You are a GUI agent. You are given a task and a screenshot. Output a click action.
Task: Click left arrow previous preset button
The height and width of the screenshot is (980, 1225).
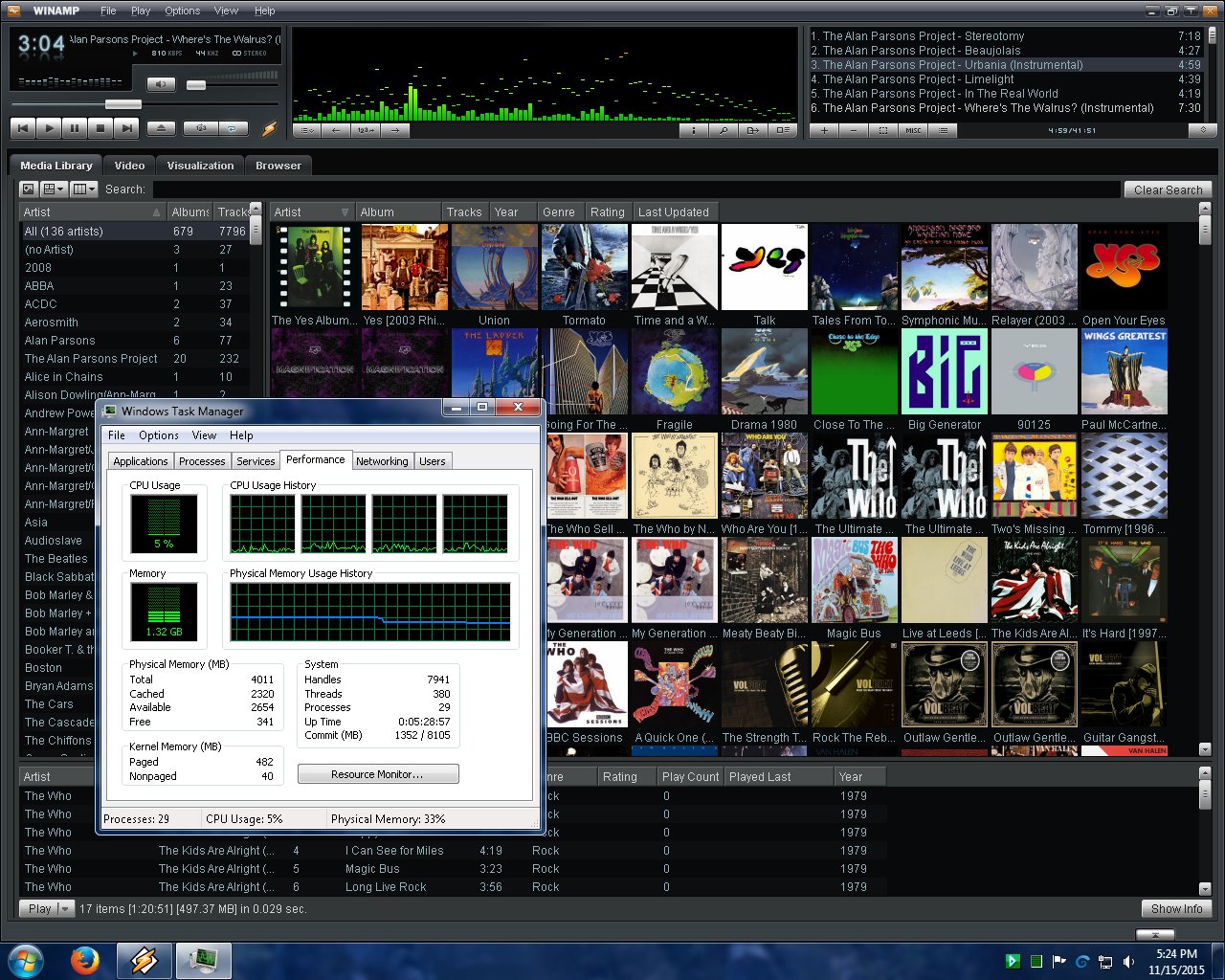click(336, 130)
